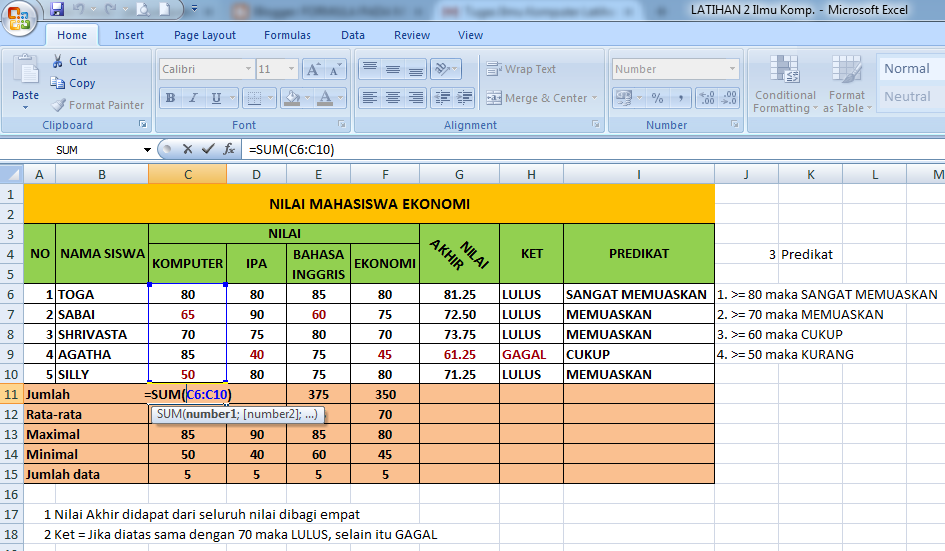Image resolution: width=945 pixels, height=551 pixels.
Task: Decrease font size with Shrink Font
Action: 335,69
